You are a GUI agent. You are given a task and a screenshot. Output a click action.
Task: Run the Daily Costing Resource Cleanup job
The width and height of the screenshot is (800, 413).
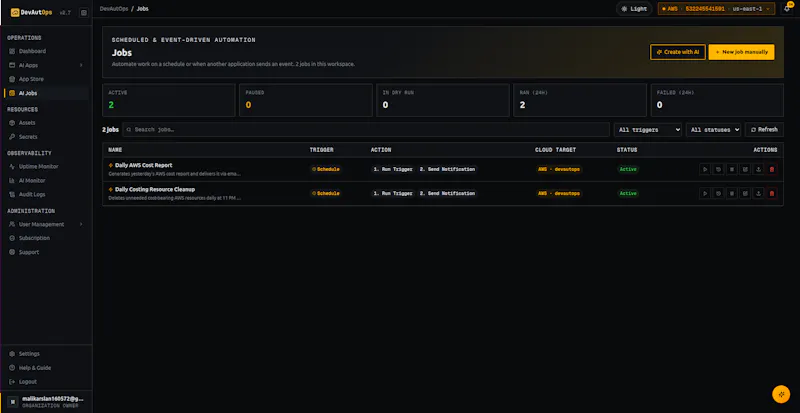(x=705, y=193)
